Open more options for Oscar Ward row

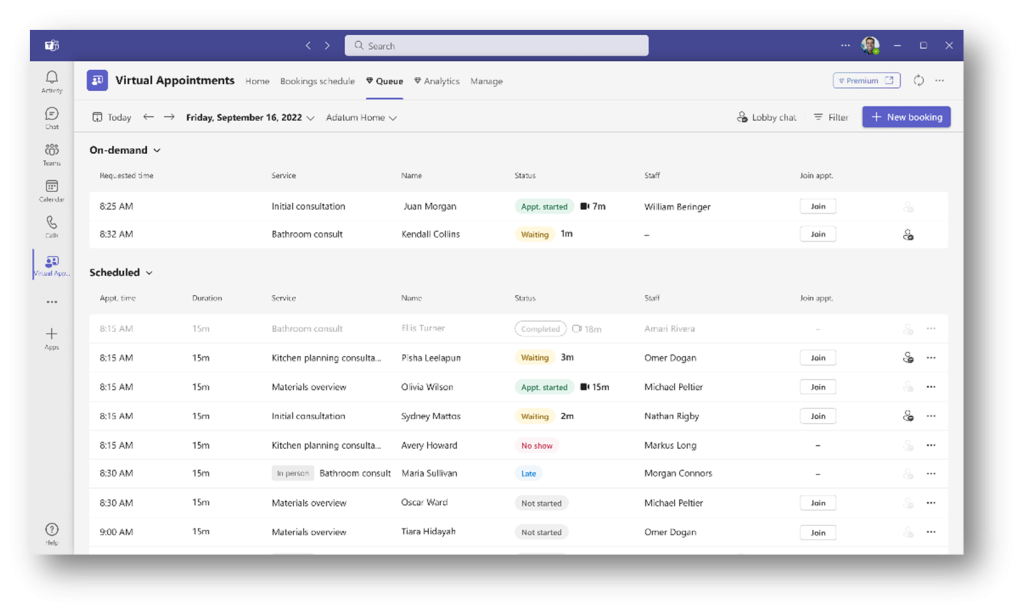coord(931,503)
